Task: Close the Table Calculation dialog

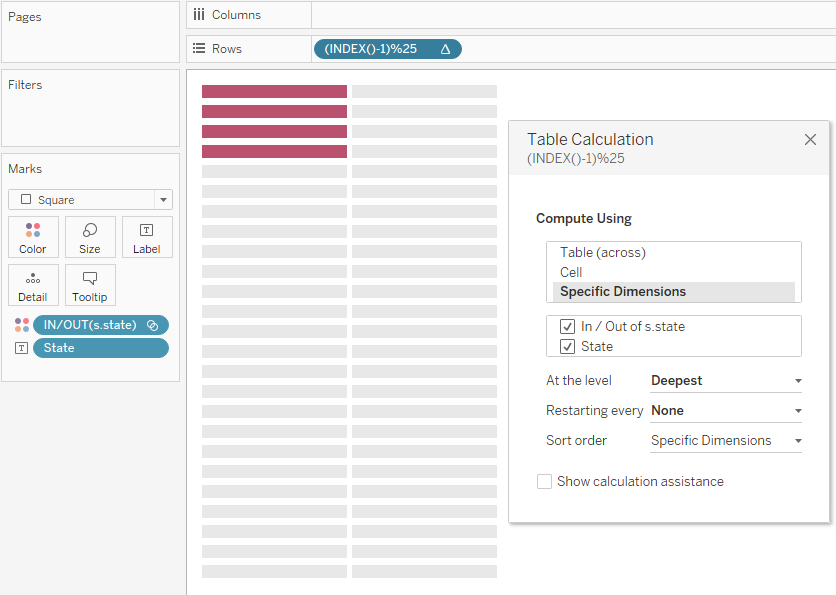Action: coord(810,140)
